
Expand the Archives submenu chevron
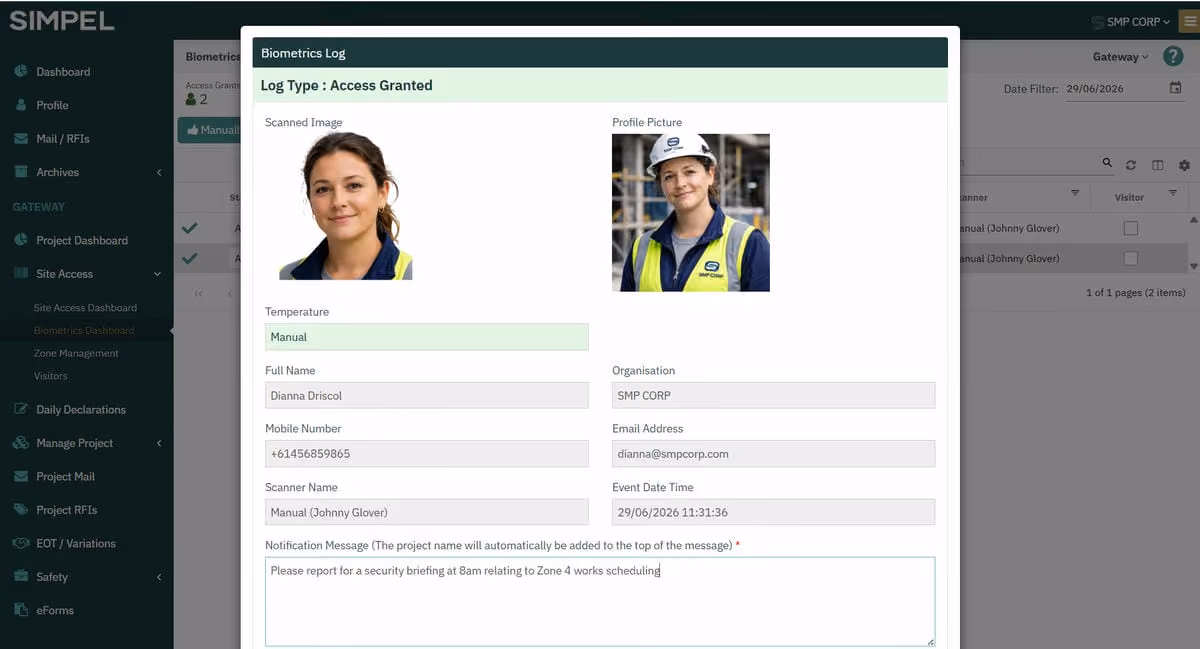159,172
